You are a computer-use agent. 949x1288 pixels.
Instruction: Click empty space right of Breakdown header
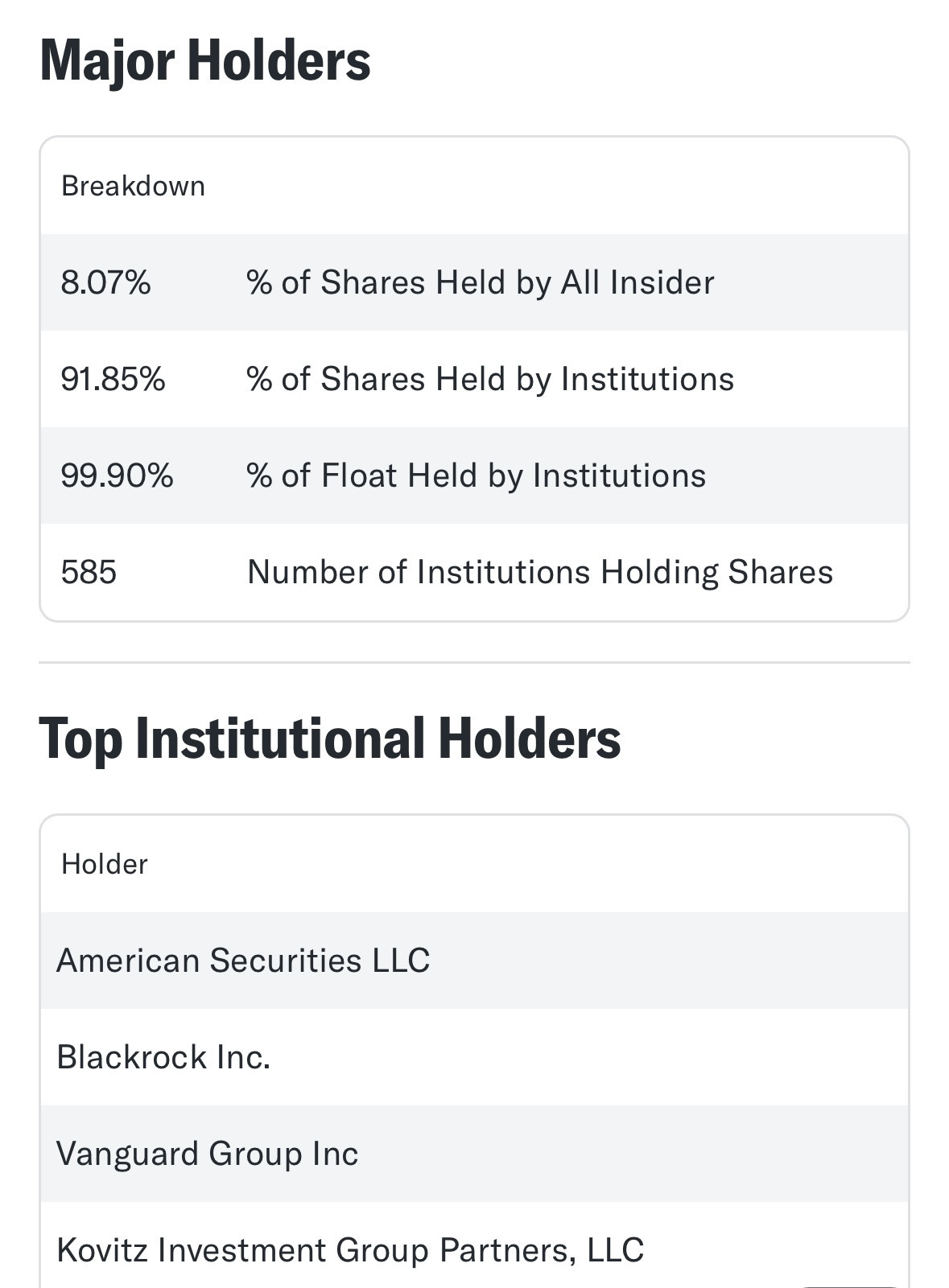click(563, 186)
